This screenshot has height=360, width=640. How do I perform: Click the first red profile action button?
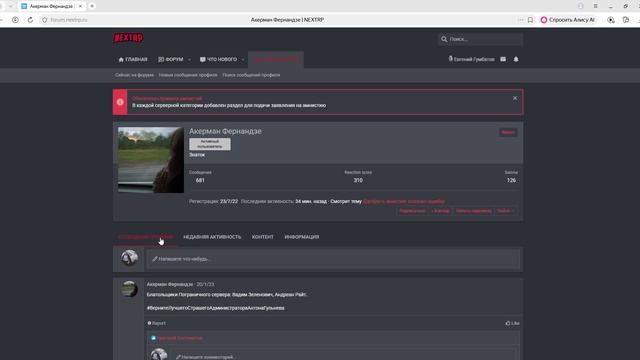click(412, 211)
